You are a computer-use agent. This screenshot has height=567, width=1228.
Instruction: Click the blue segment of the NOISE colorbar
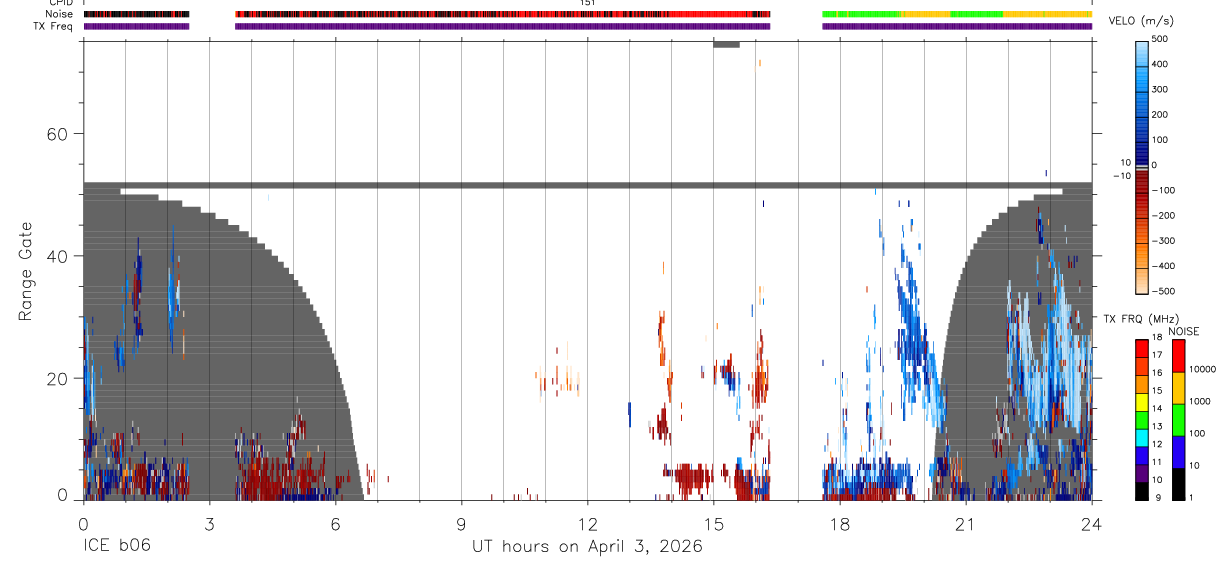tap(1179, 452)
